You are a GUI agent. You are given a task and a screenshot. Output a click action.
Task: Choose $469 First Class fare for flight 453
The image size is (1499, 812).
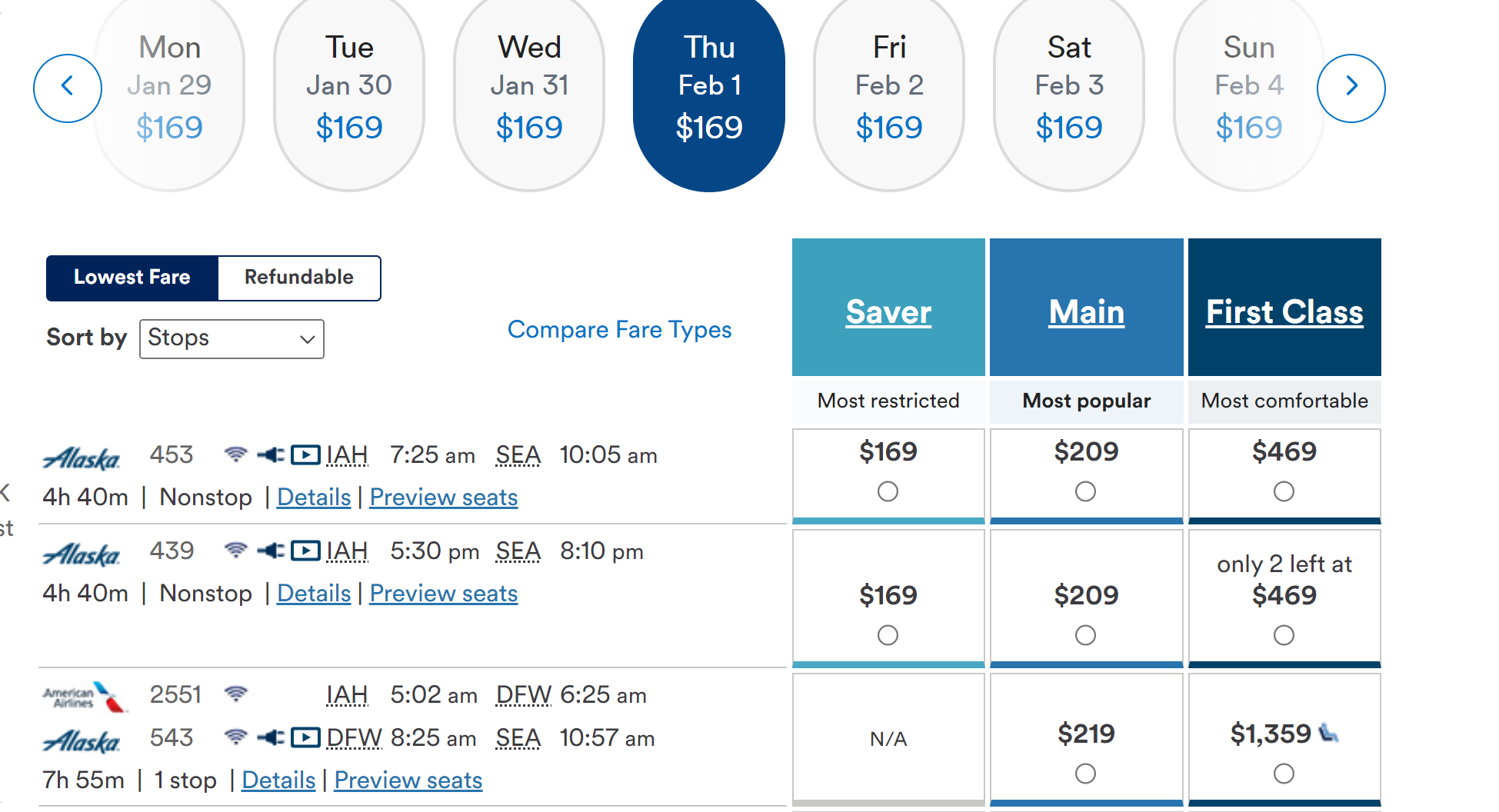pos(1284,491)
